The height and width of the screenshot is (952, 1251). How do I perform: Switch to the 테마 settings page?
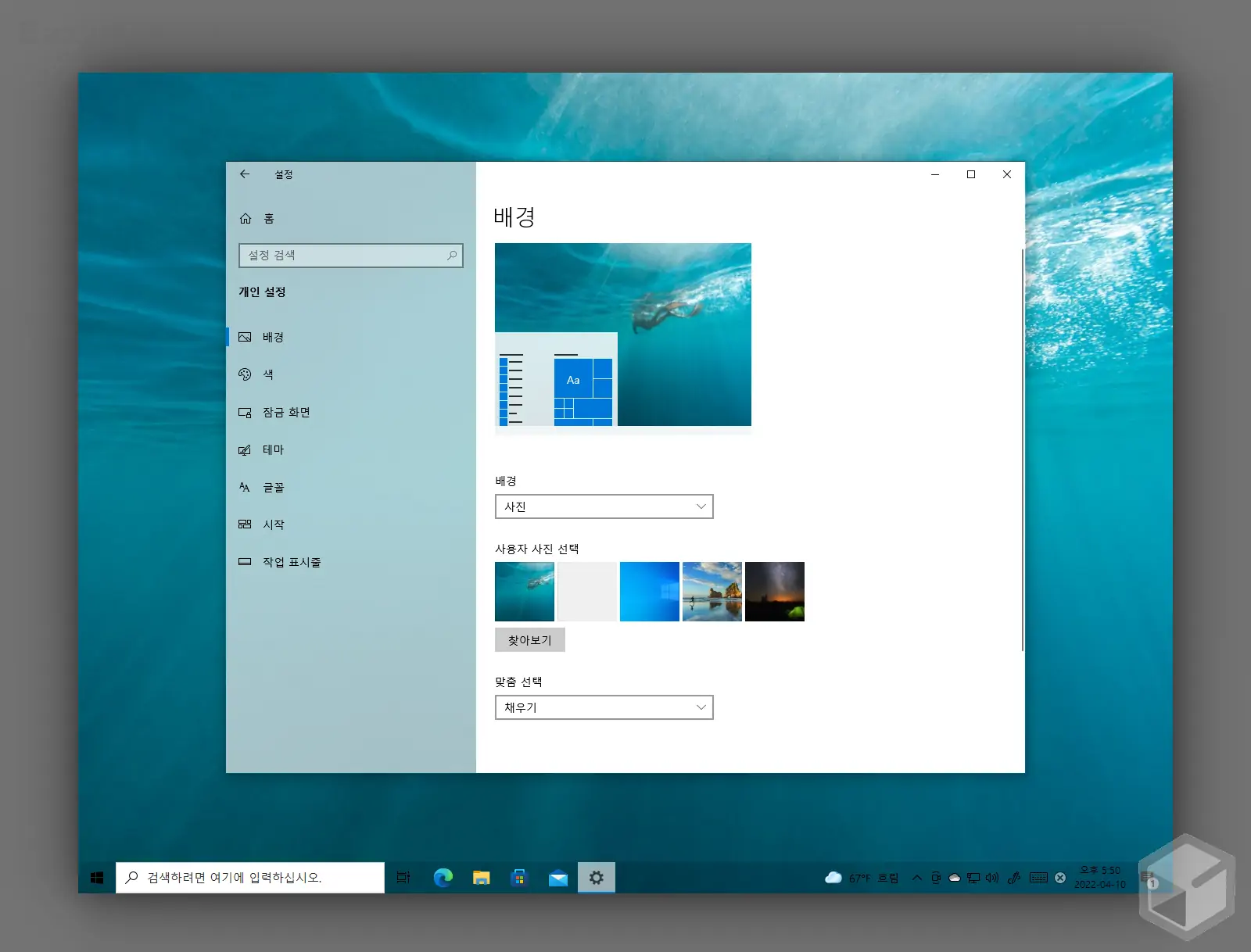[x=273, y=449]
